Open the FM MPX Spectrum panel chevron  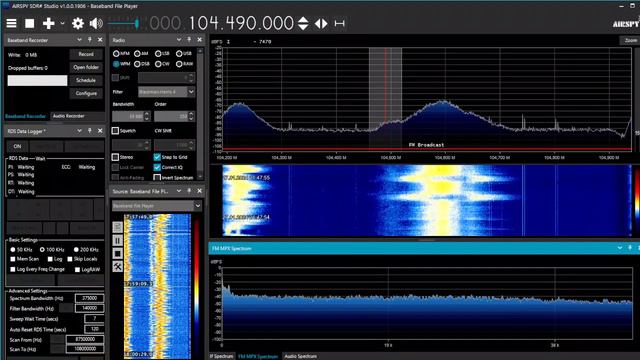click(620, 248)
